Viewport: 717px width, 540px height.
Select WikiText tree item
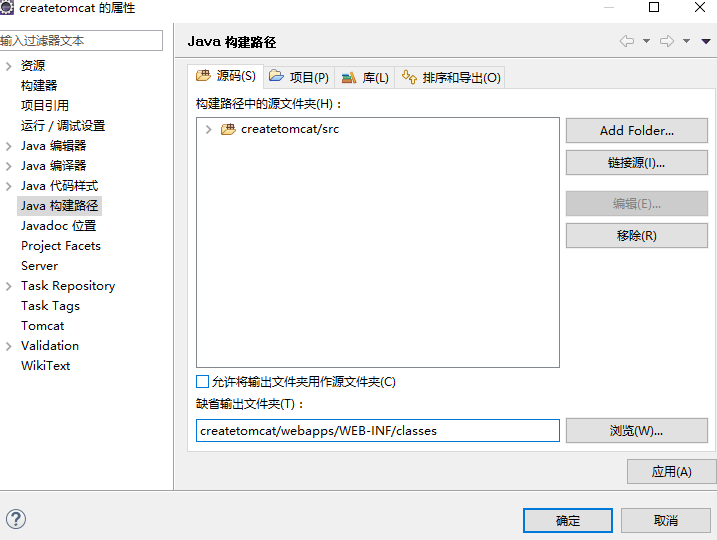[45, 366]
